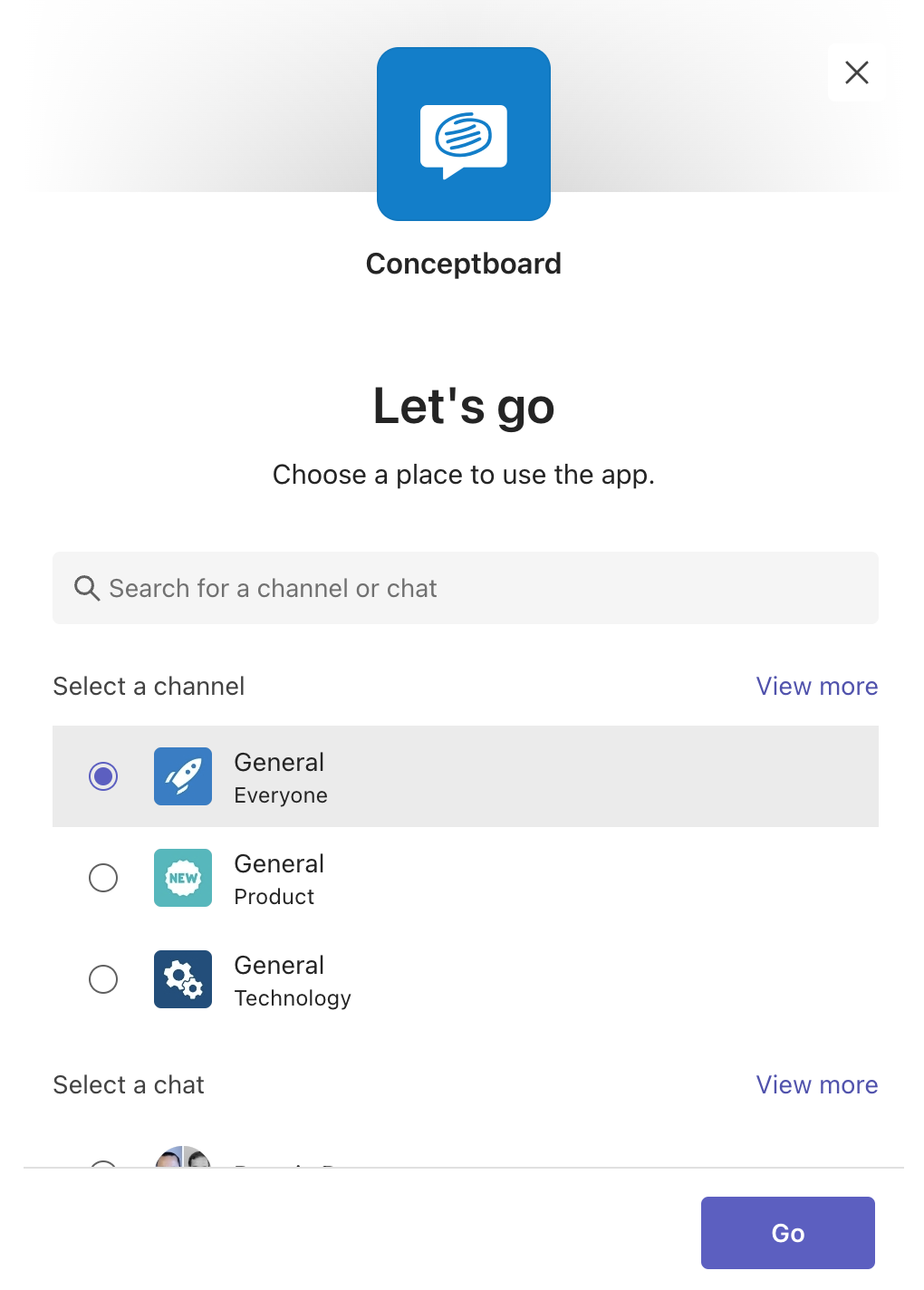The image size is (924, 1290).
Task: Focus the channel or chat search field
Action: coord(466,588)
